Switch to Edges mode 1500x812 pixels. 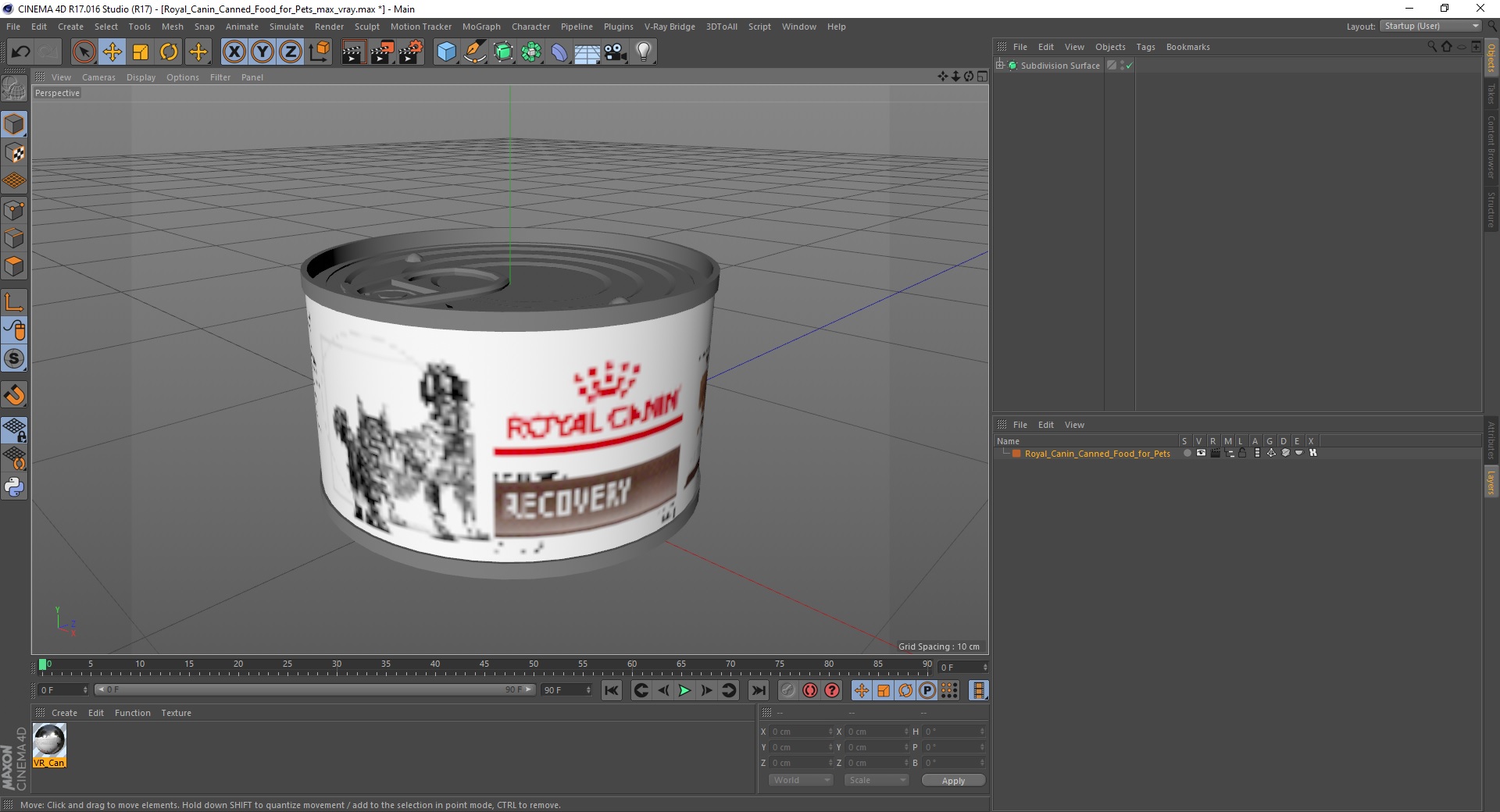[x=14, y=238]
